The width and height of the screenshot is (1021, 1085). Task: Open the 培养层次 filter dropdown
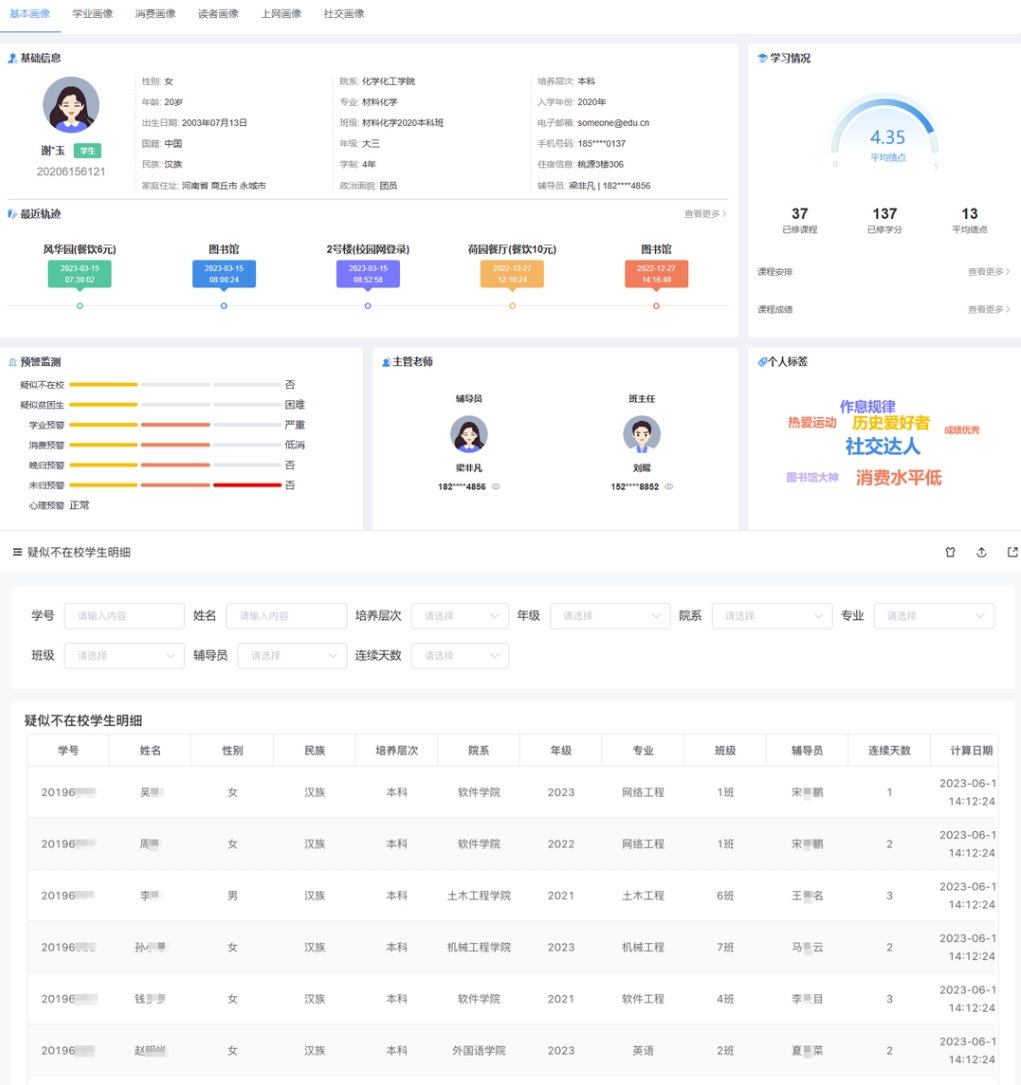click(x=459, y=616)
